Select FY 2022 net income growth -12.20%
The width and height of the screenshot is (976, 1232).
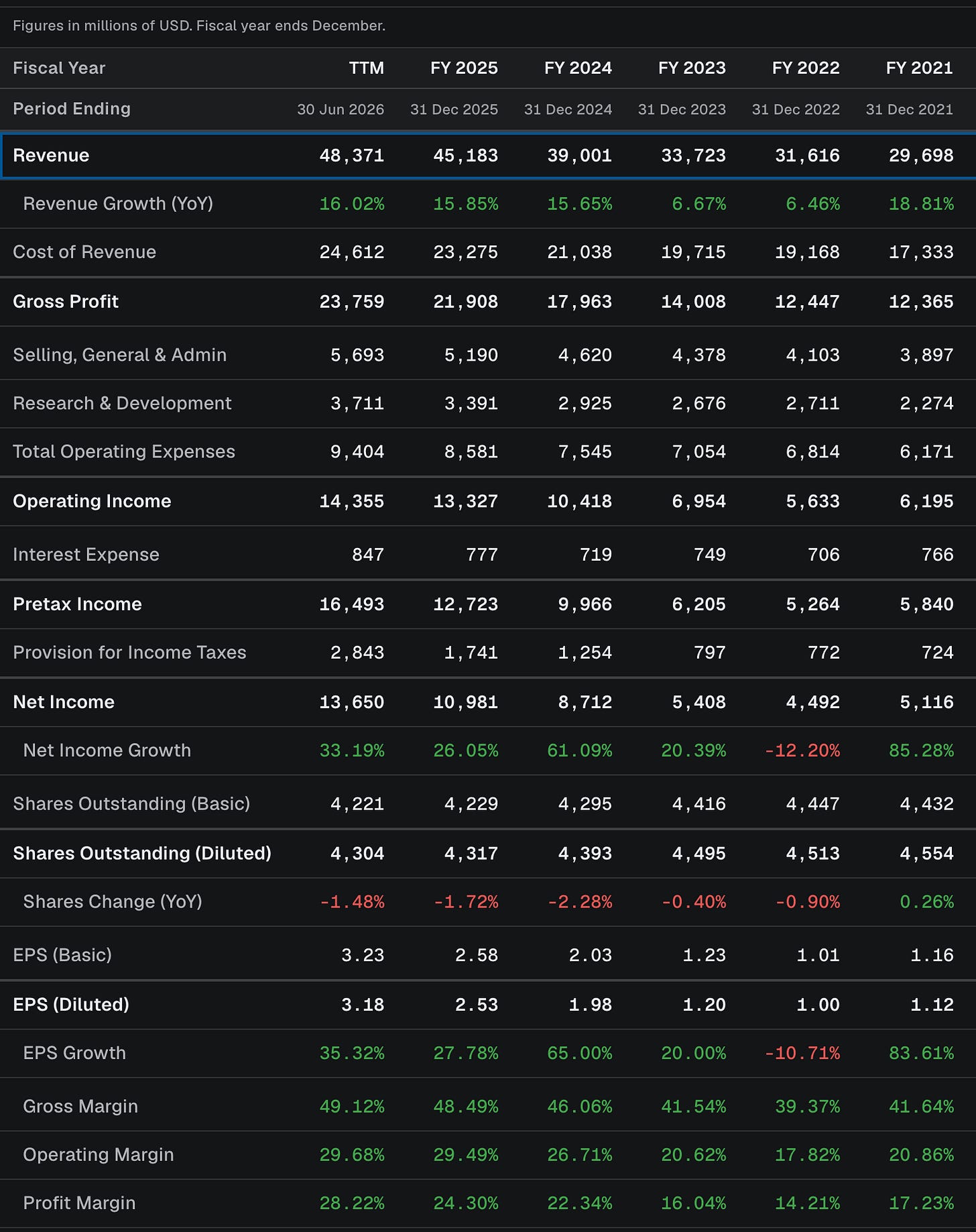pos(802,750)
